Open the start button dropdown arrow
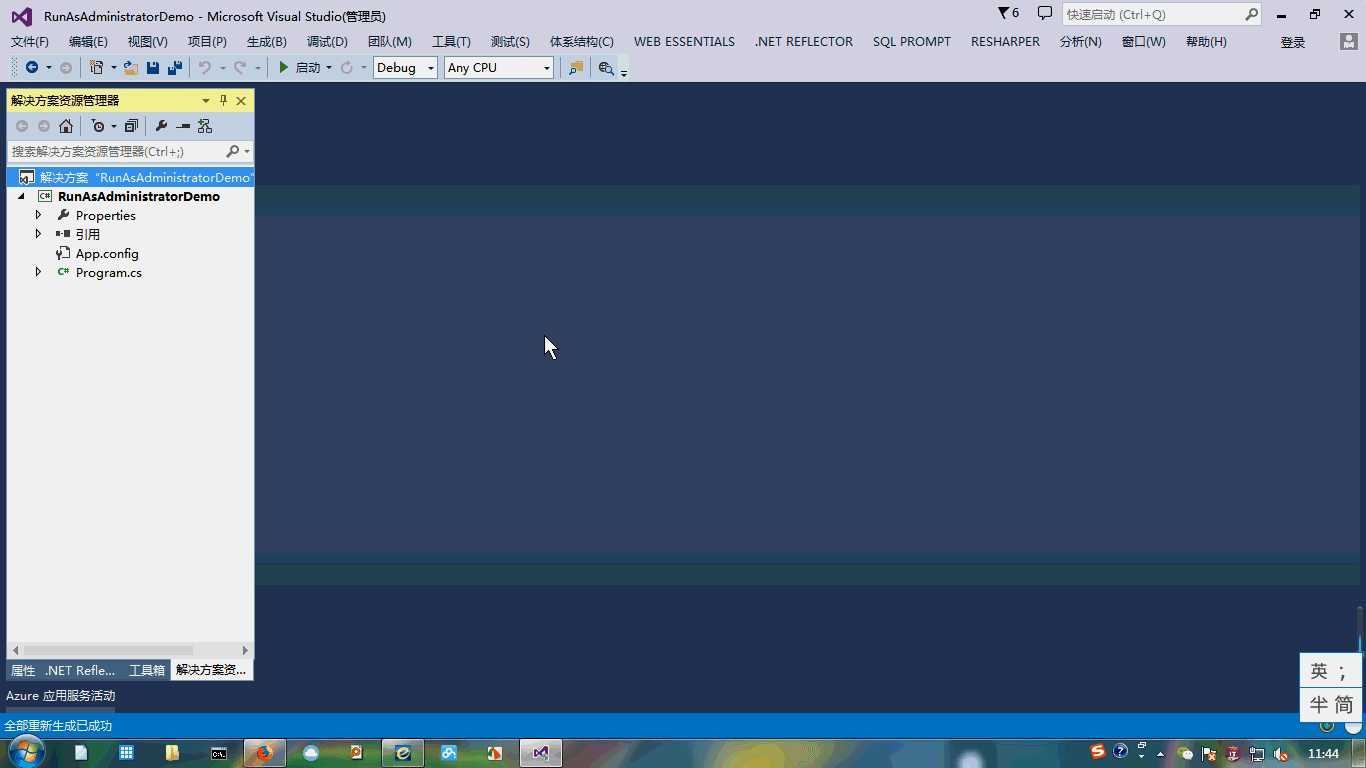The height and width of the screenshot is (768, 1366). coord(329,68)
